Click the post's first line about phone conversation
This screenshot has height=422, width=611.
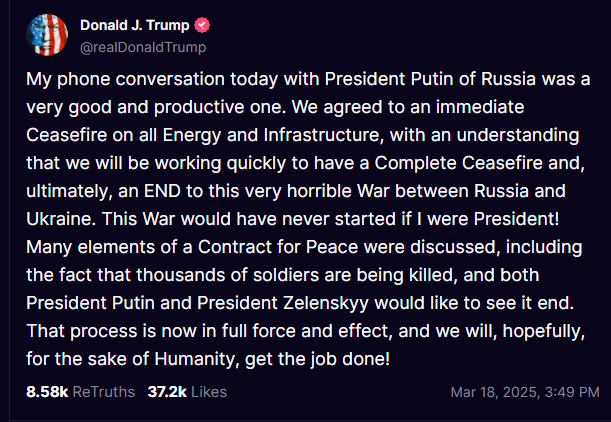pos(300,79)
